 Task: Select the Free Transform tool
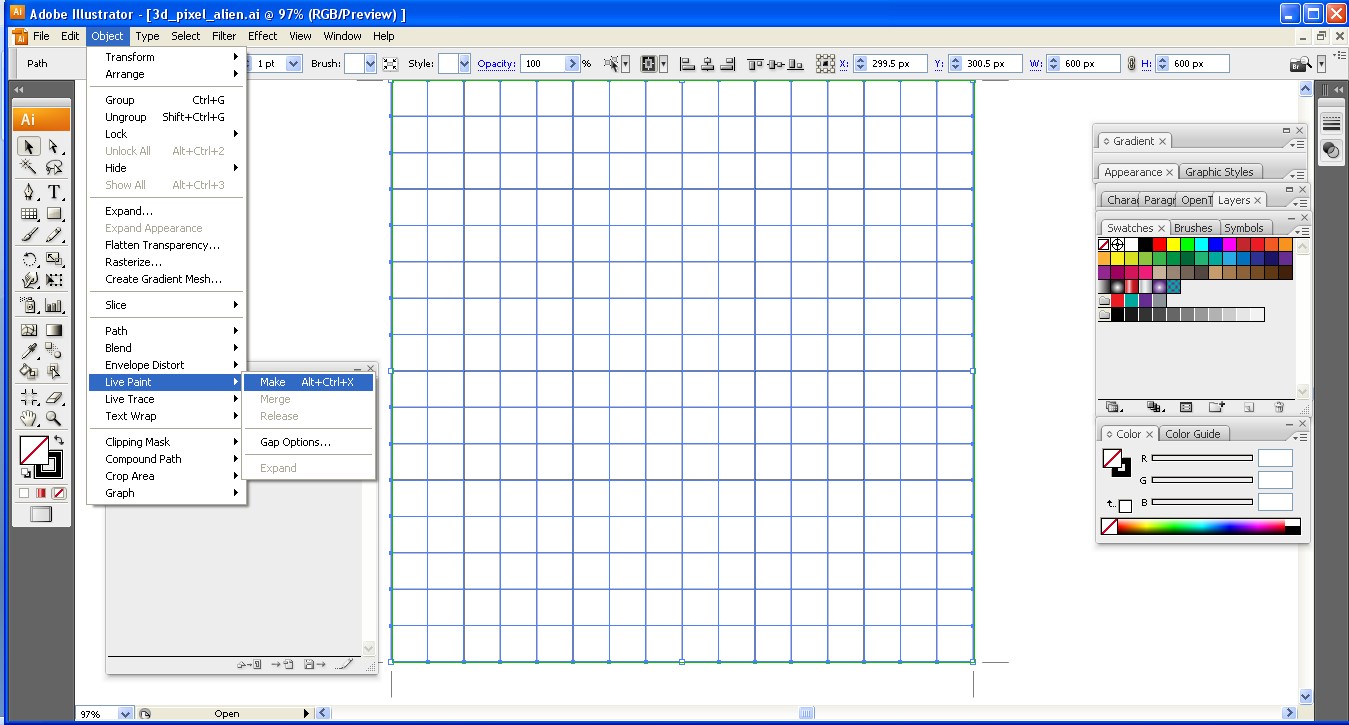point(54,281)
